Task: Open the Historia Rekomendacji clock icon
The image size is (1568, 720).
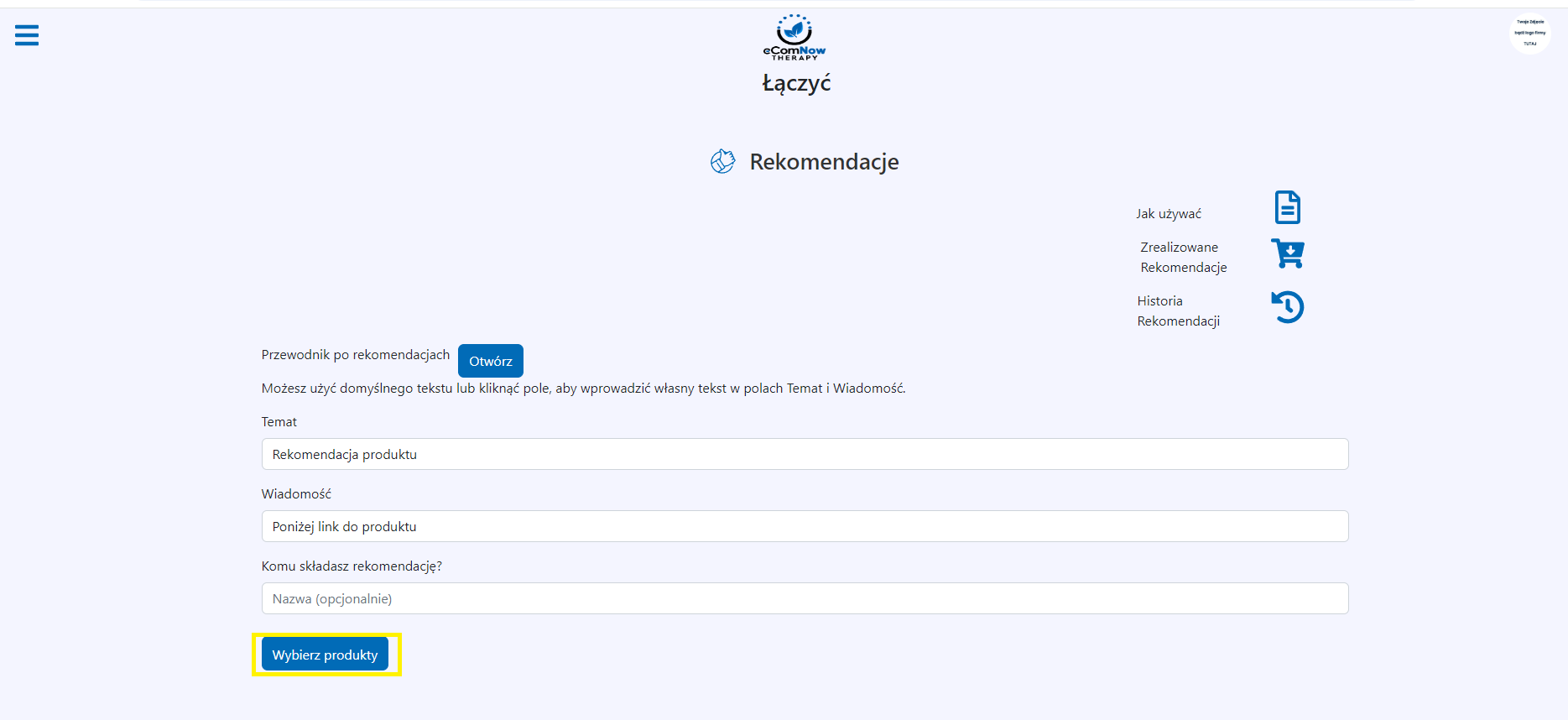Action: [x=1288, y=306]
